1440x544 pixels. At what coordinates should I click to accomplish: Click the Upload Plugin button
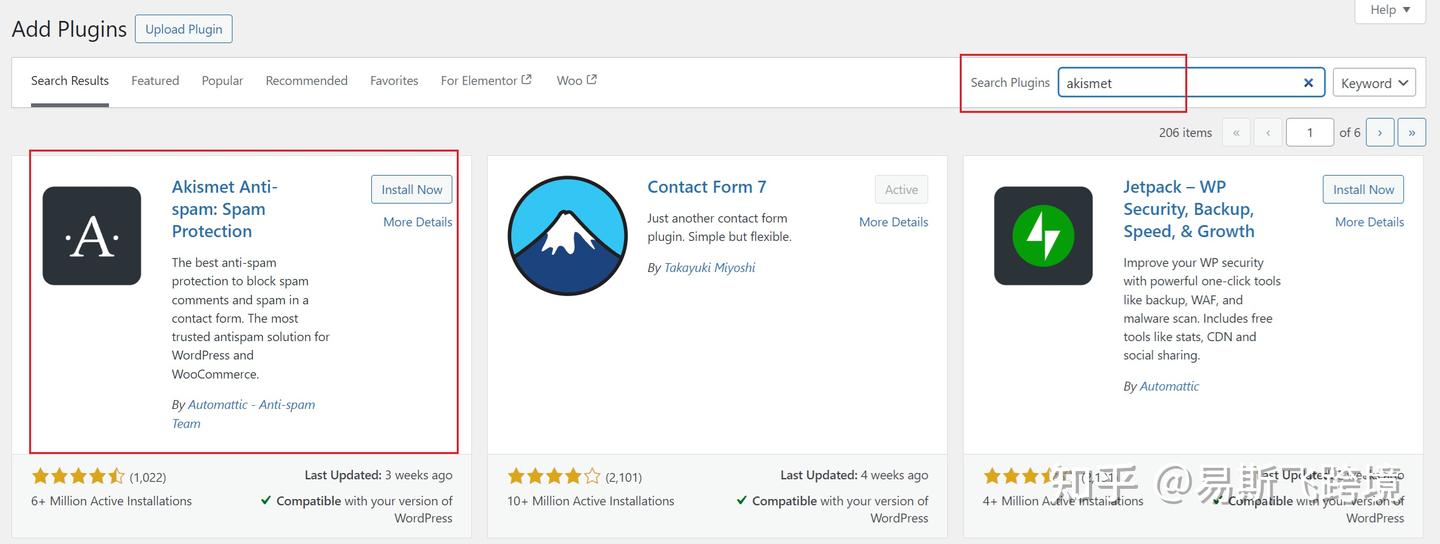[x=184, y=29]
